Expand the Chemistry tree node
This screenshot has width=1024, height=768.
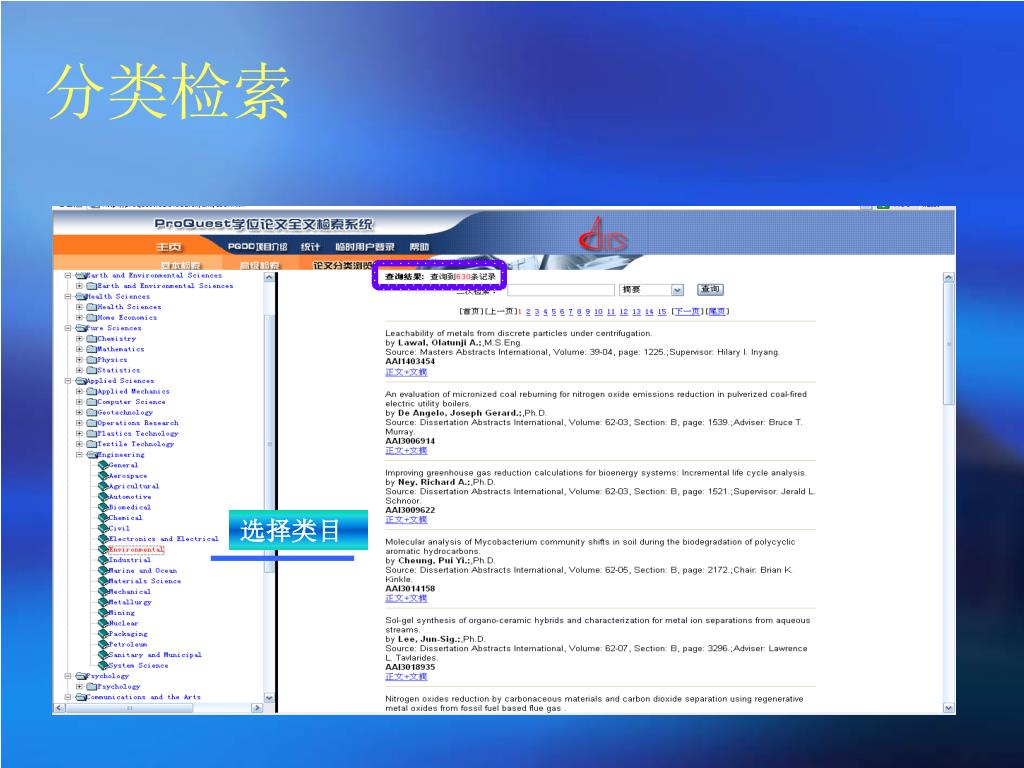pyautogui.click(x=79, y=339)
